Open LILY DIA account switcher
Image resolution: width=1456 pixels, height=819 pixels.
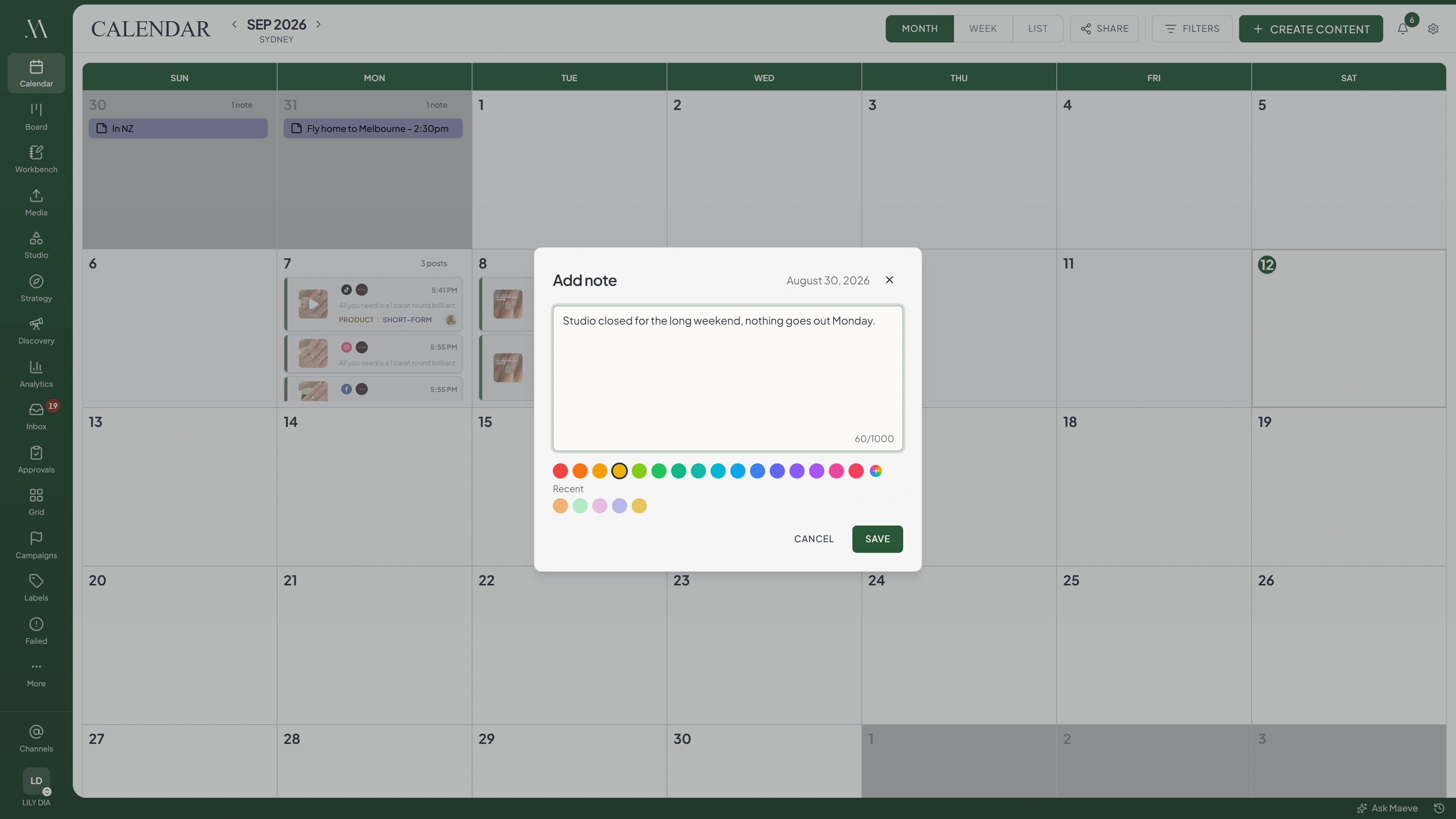(x=36, y=787)
